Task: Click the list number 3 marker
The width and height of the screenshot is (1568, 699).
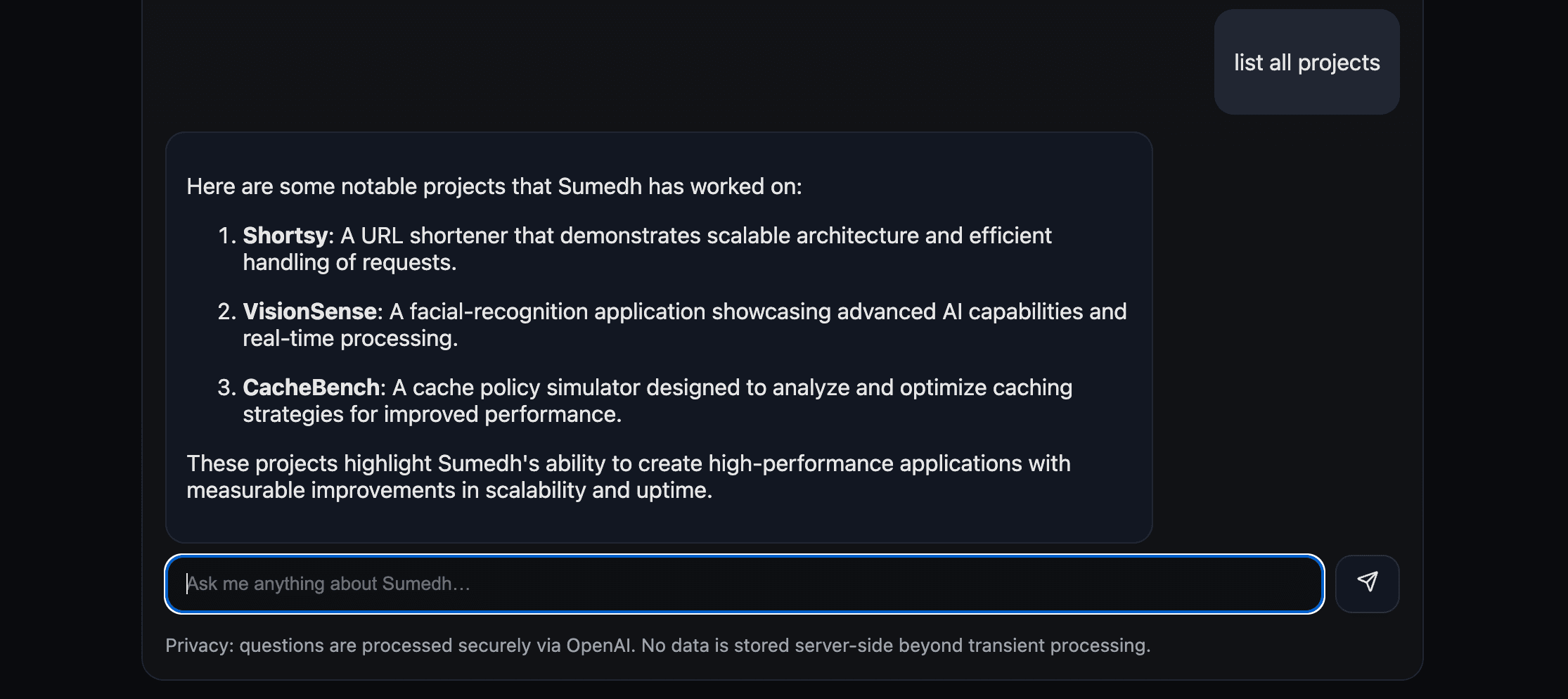Action: point(226,387)
